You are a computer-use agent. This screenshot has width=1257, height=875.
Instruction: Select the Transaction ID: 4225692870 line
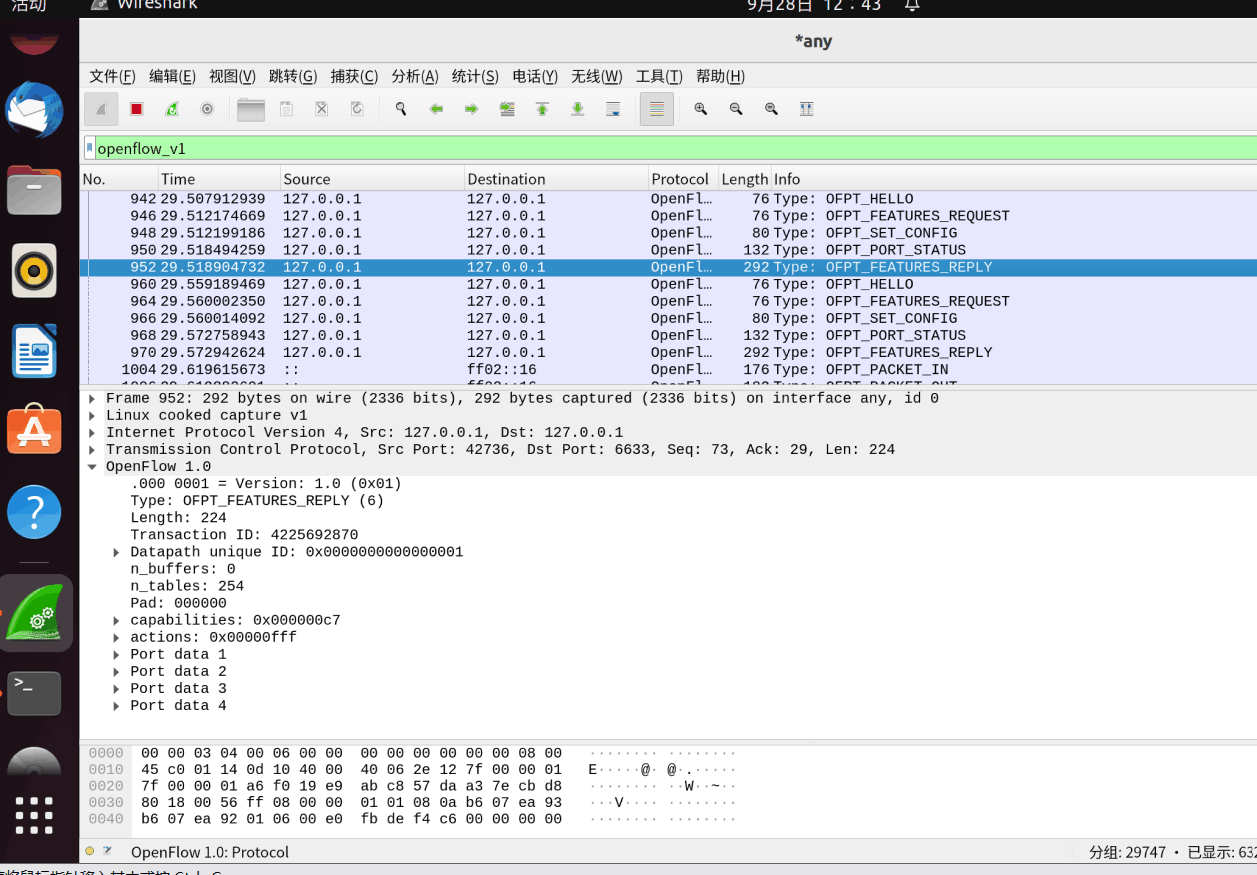tap(244, 535)
